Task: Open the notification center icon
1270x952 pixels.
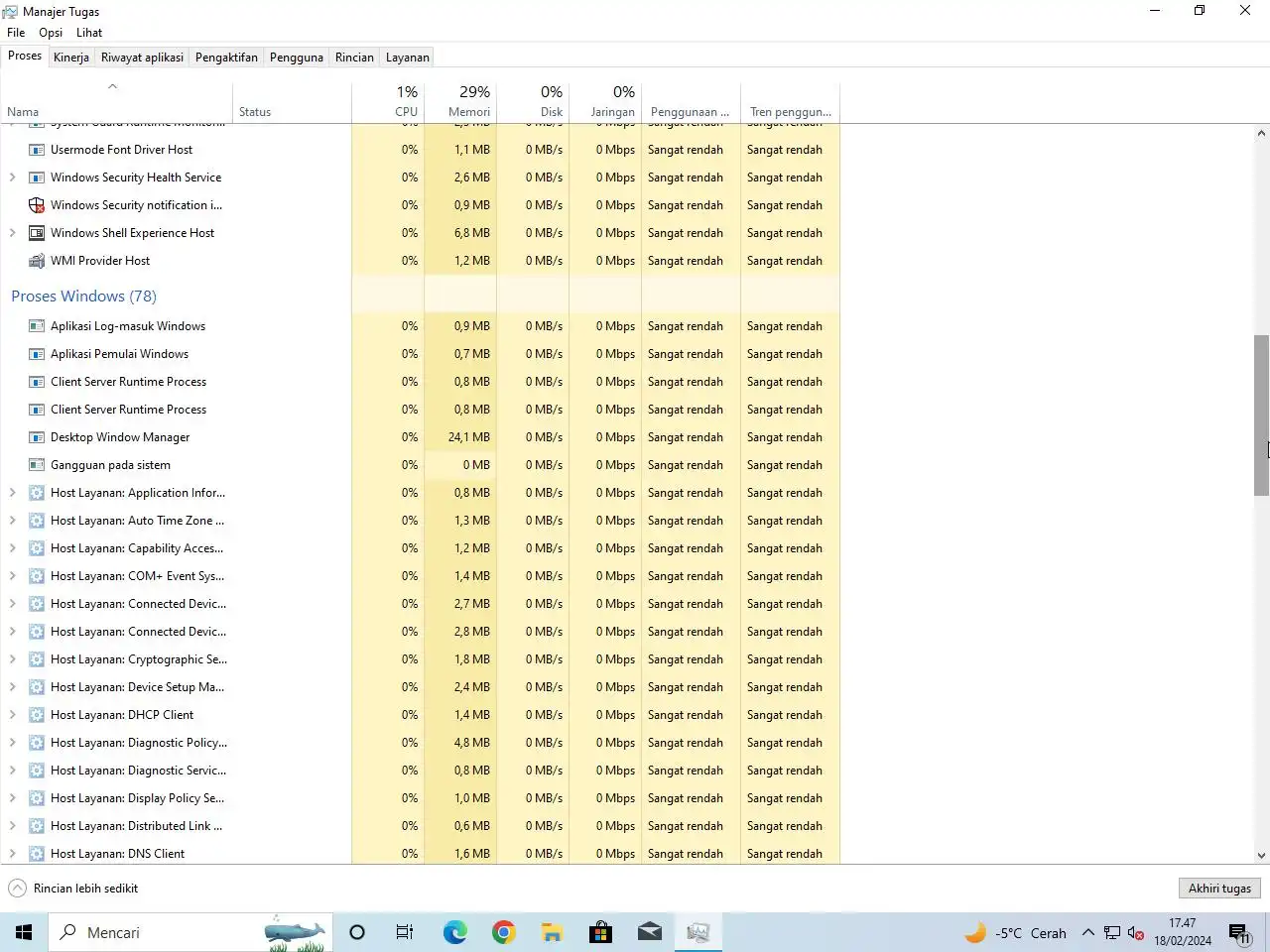Action: tap(1239, 933)
